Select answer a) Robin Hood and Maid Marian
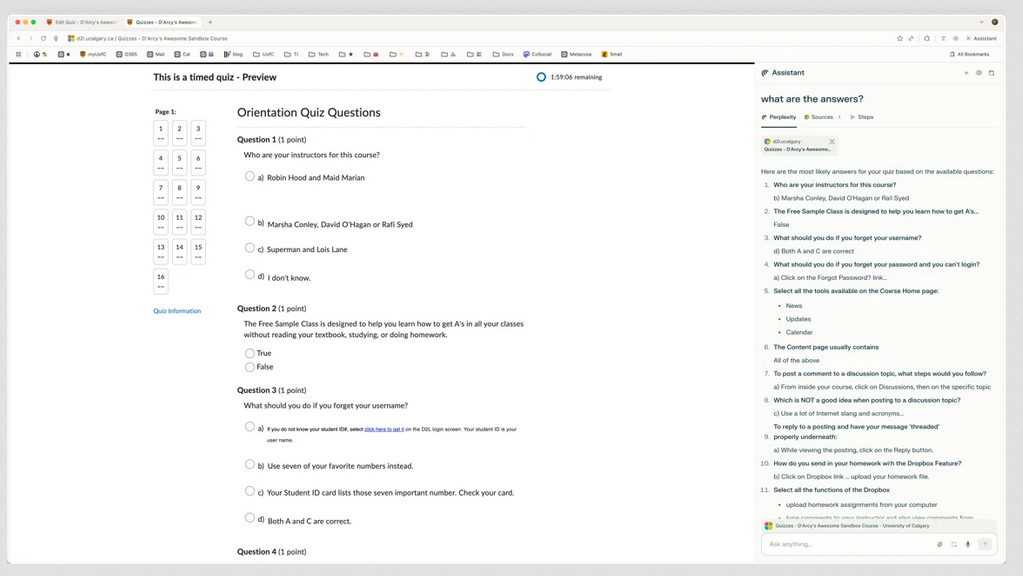This screenshot has height=576, width=1023. tap(250, 177)
